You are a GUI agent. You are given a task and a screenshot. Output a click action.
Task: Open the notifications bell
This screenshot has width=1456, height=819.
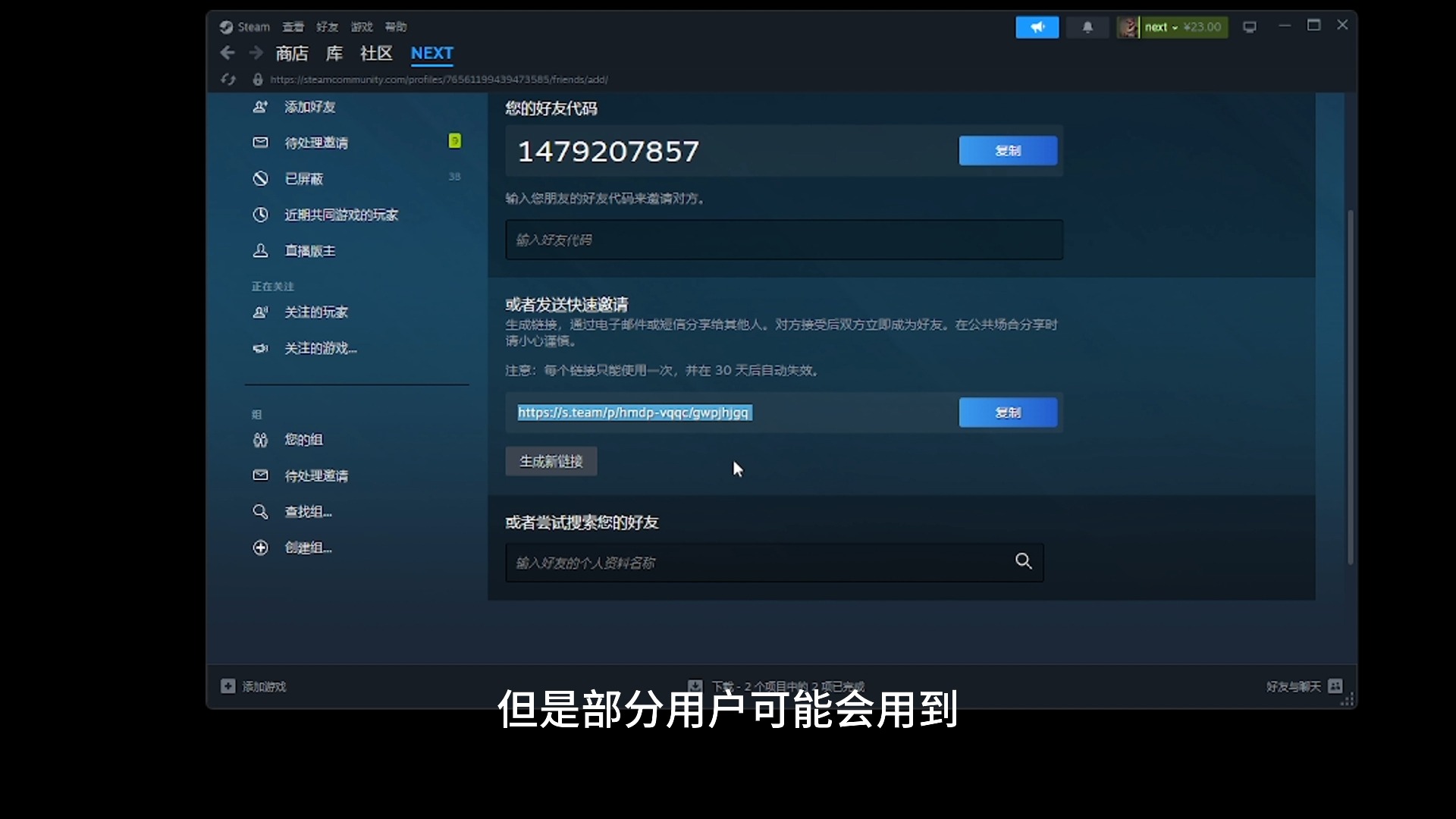point(1087,27)
